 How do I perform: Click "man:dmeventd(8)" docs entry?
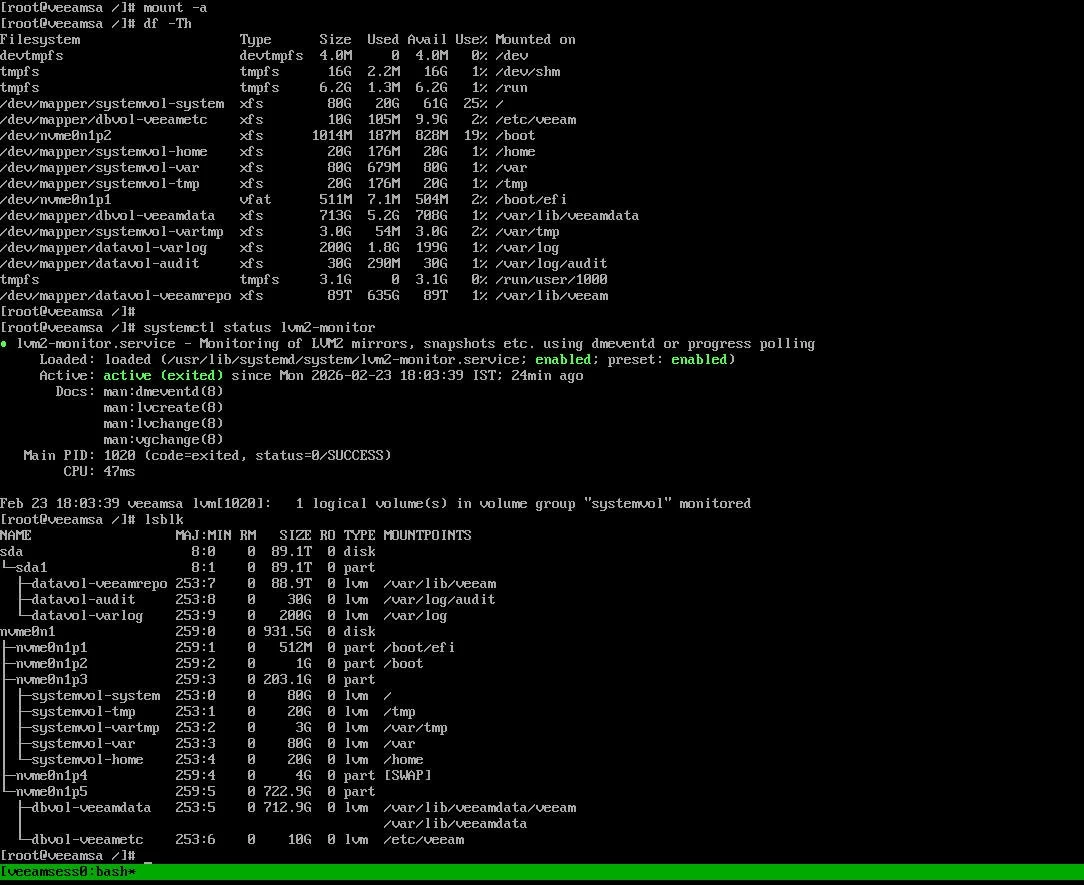tap(164, 391)
